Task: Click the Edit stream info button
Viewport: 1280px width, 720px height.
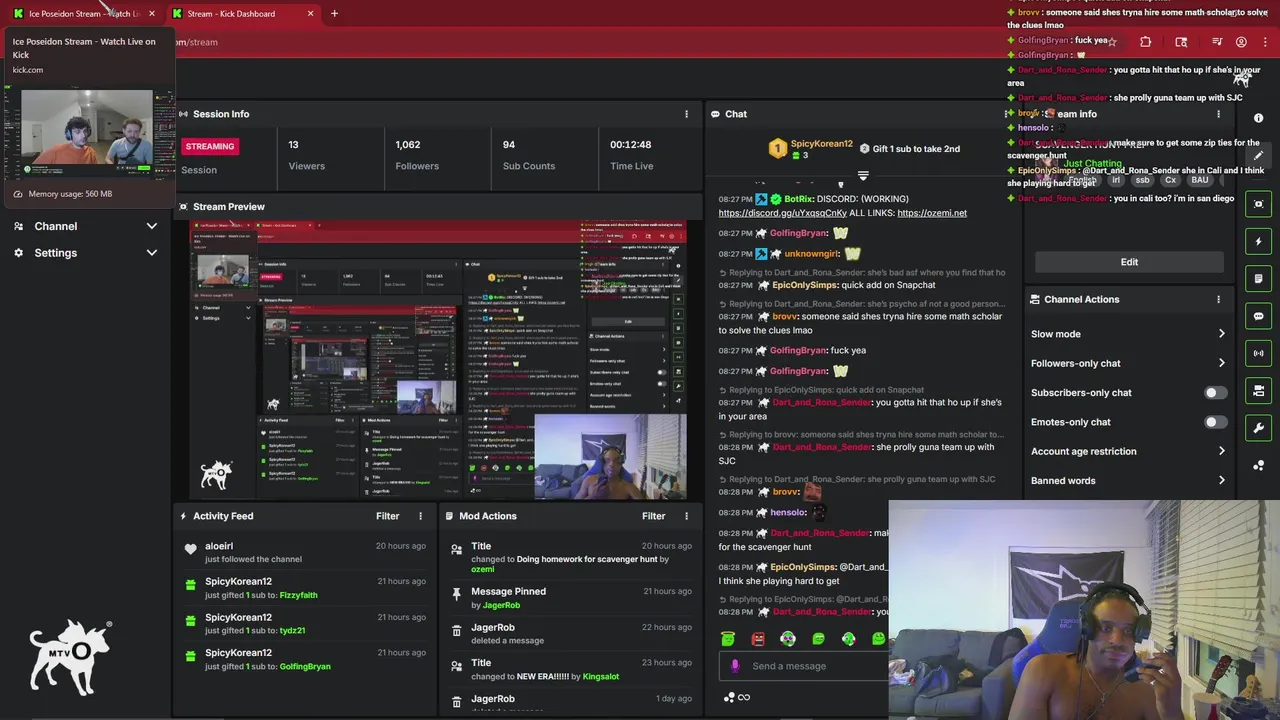Action: [1129, 262]
